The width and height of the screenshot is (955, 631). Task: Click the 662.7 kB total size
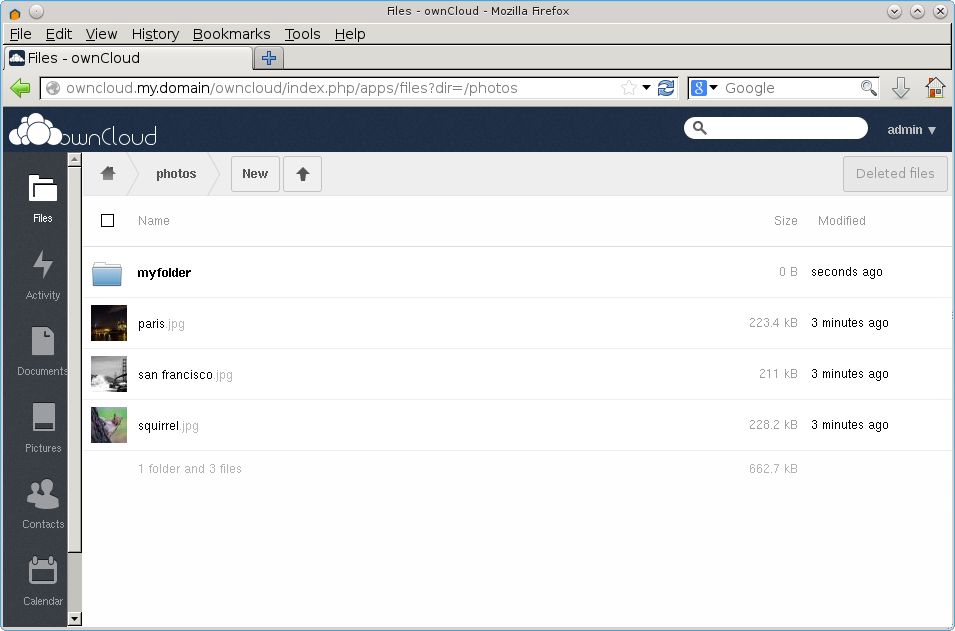(773, 468)
